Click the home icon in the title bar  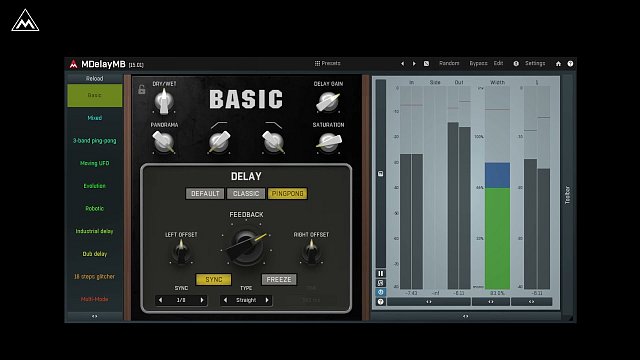(x=558, y=64)
